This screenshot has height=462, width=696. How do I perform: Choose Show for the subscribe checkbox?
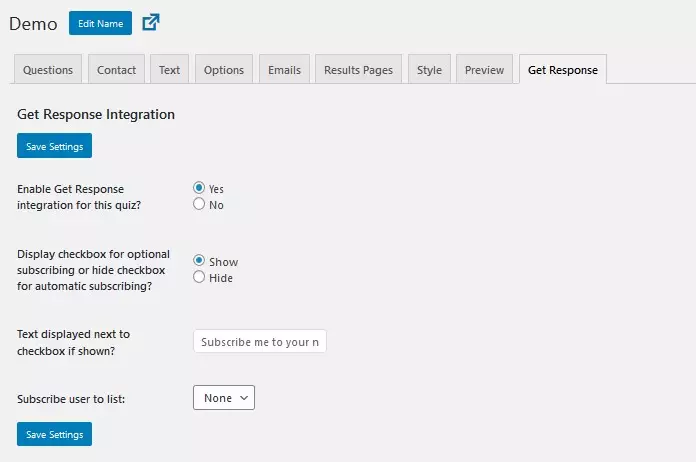point(199,261)
